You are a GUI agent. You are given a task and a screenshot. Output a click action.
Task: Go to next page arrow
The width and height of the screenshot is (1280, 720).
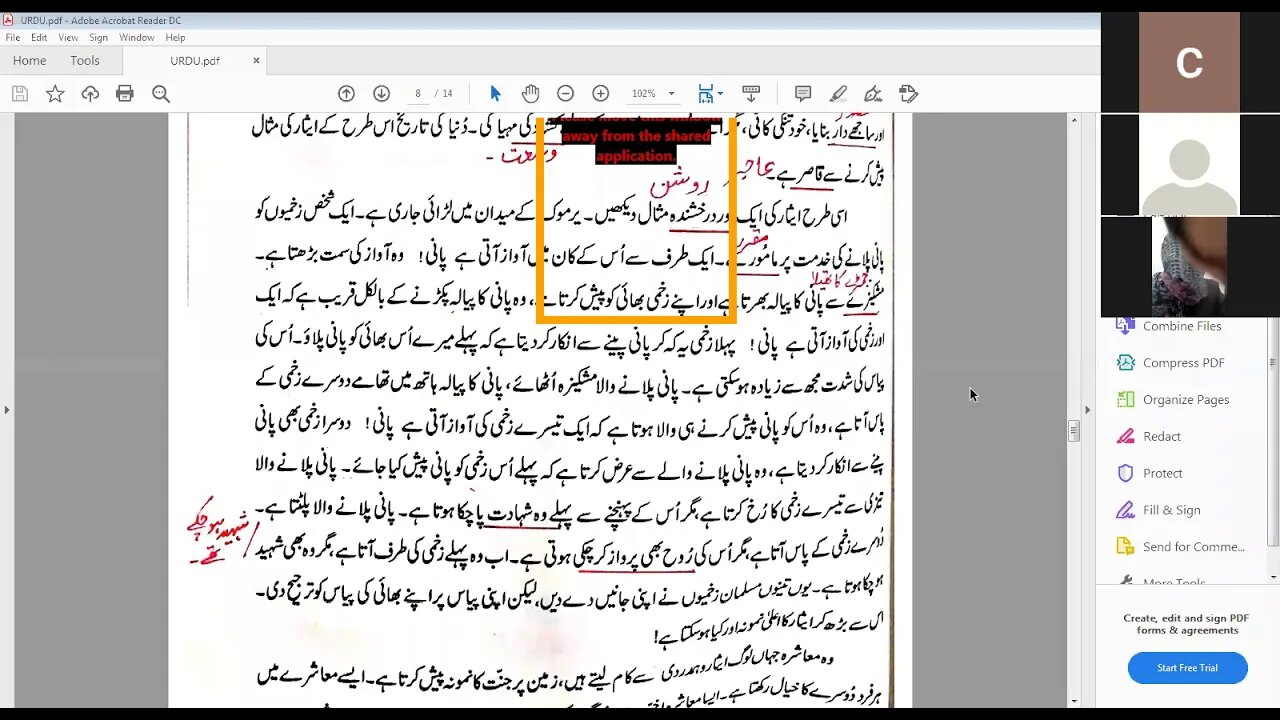click(x=381, y=94)
